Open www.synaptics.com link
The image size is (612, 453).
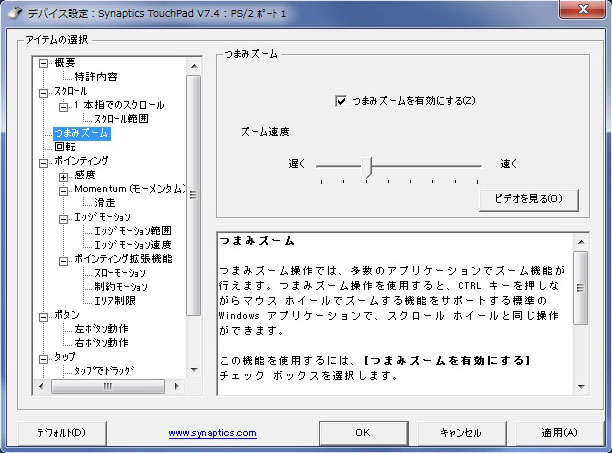[212, 433]
